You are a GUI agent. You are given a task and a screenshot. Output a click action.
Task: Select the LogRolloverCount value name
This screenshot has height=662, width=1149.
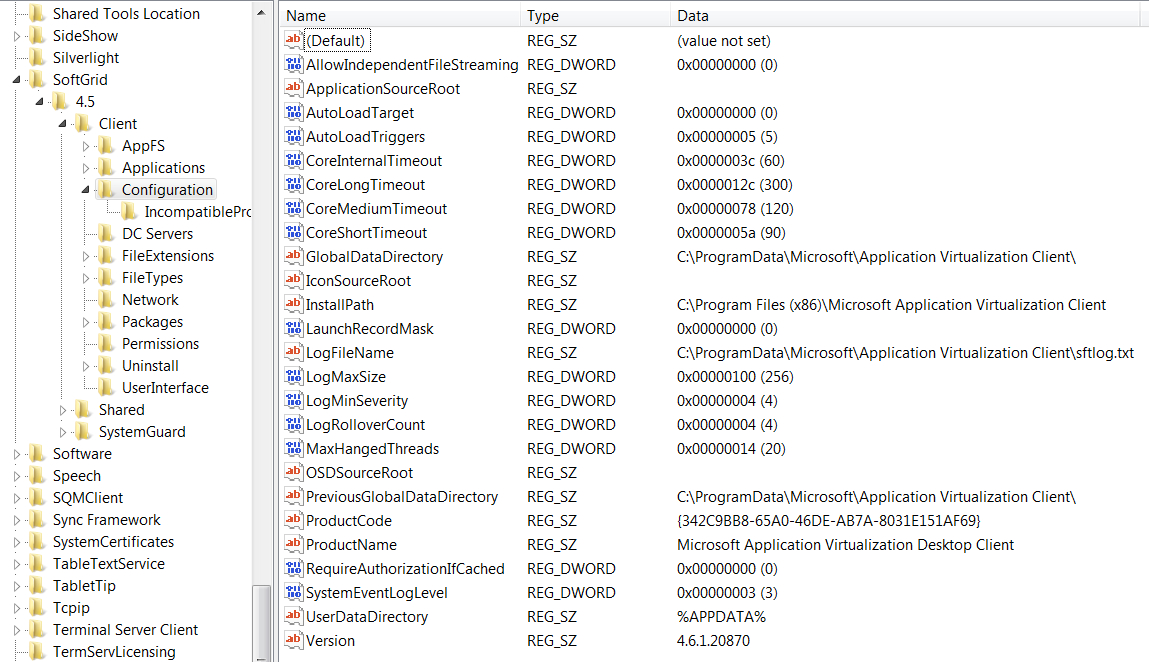coord(366,424)
